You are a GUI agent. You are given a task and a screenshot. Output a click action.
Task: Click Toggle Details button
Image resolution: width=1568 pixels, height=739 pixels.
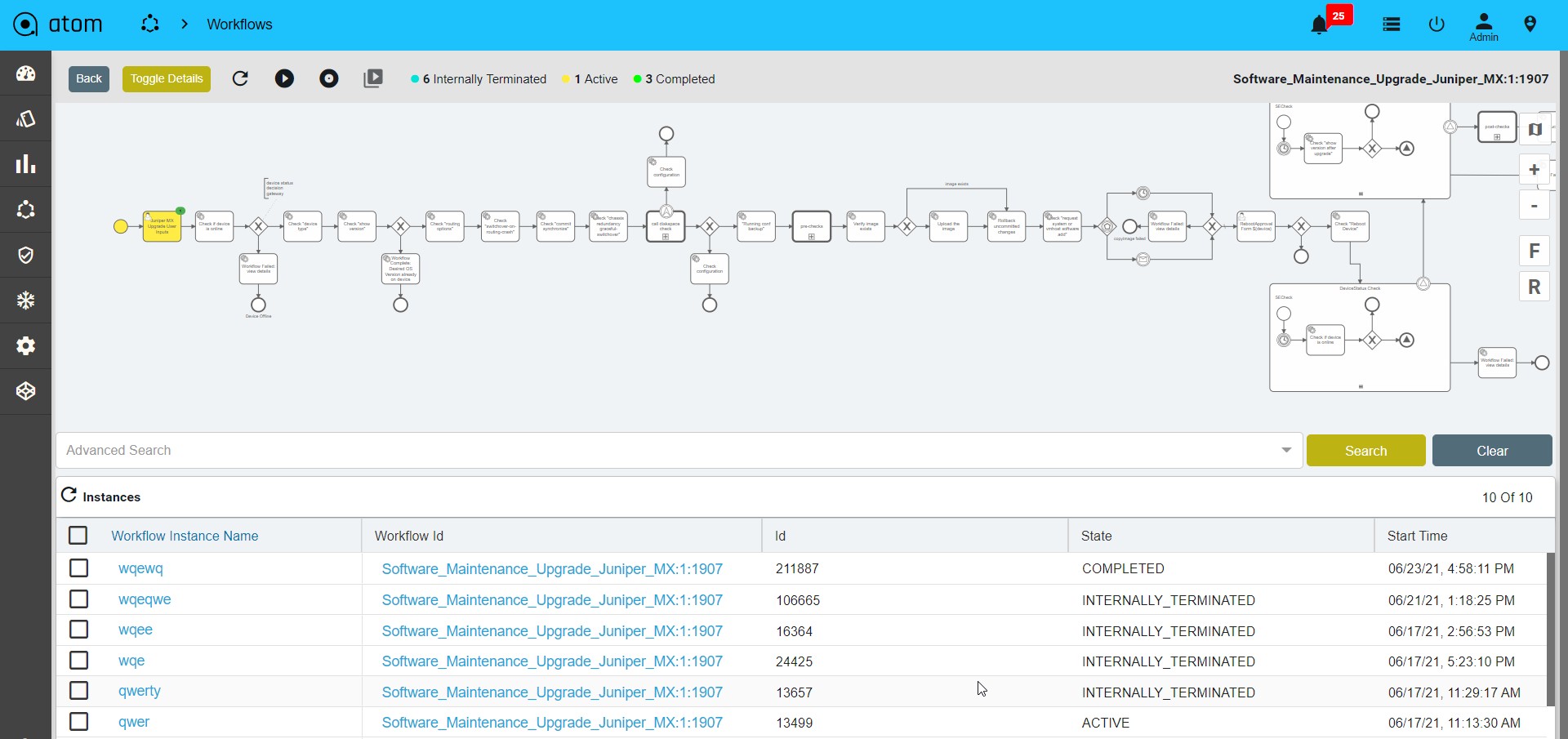click(167, 78)
